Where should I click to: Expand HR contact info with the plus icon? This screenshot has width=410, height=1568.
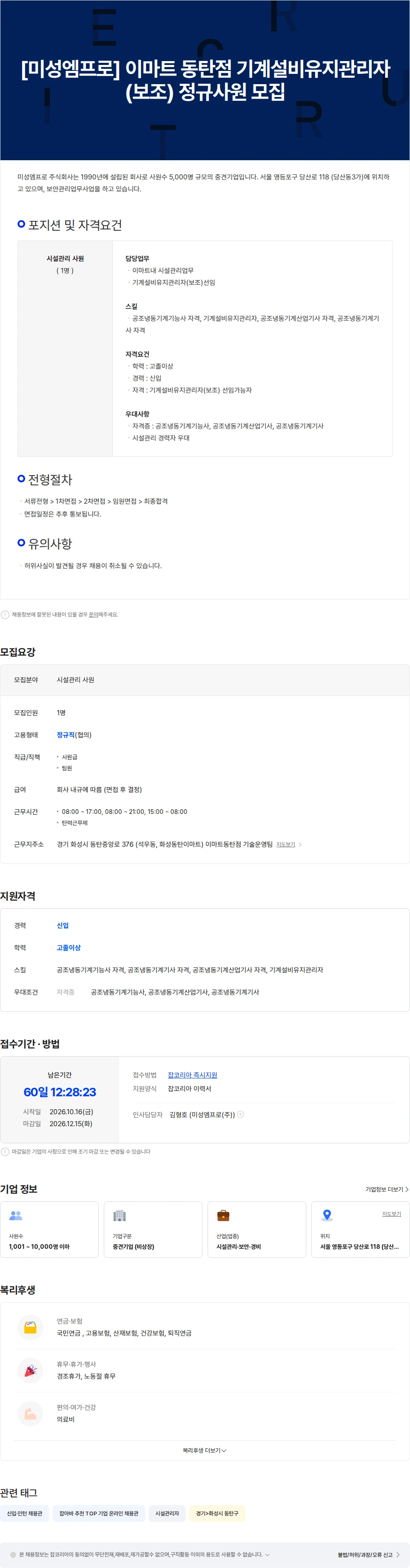240,1115
